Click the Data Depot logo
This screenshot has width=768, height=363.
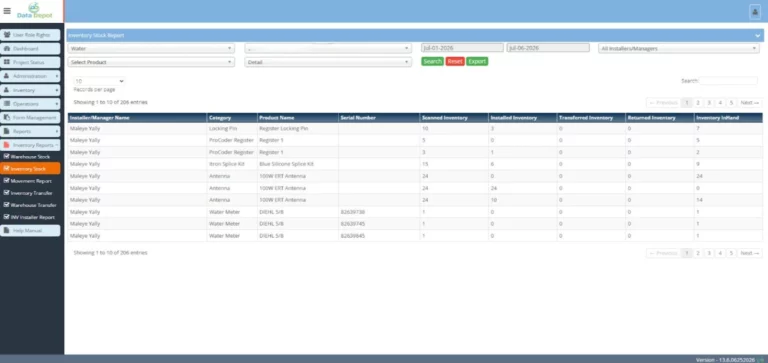[x=34, y=11]
